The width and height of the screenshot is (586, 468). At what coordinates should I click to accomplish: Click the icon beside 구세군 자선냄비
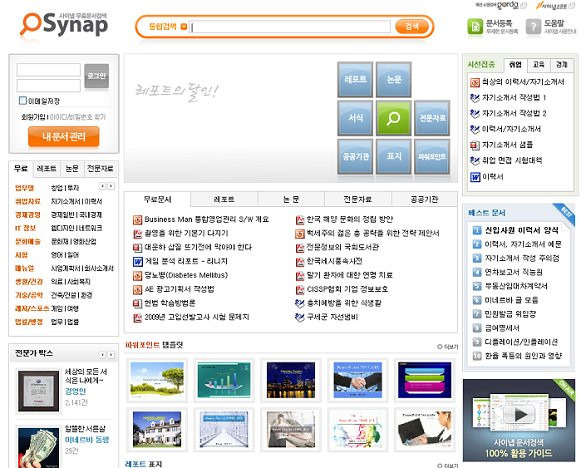click(300, 317)
